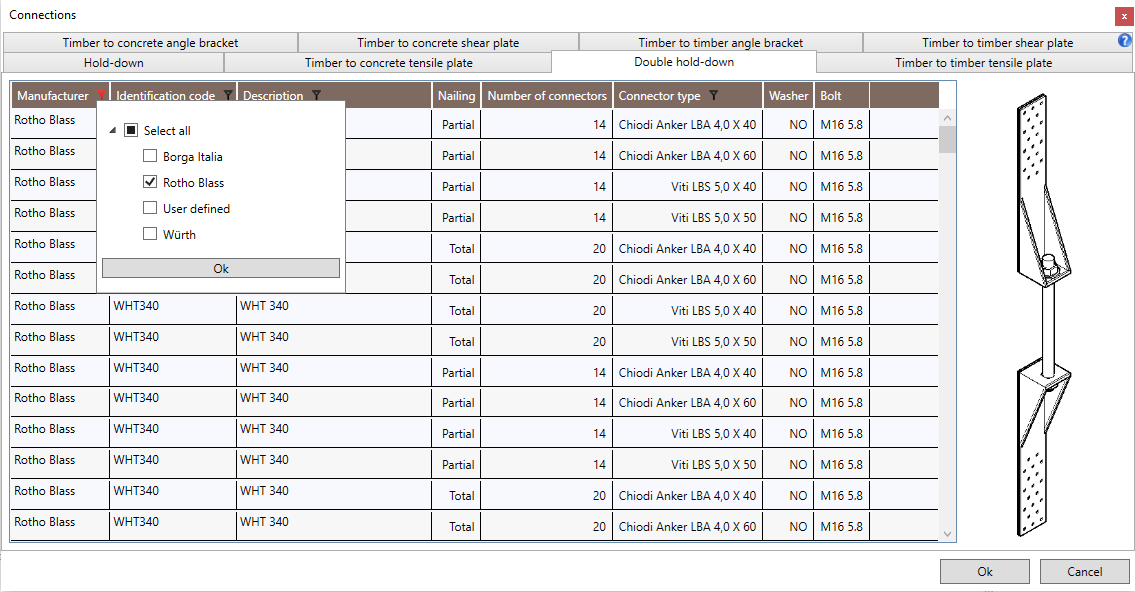Click the vertical scrollbar thumb
The image size is (1135, 592).
coord(948,140)
